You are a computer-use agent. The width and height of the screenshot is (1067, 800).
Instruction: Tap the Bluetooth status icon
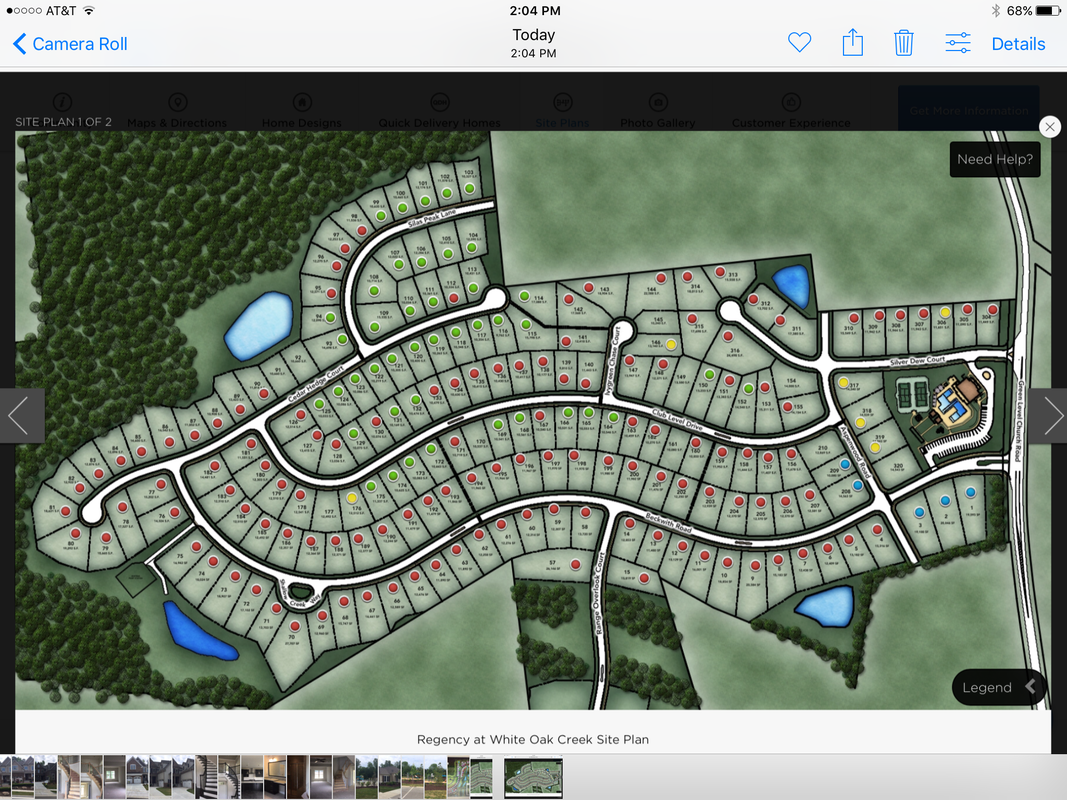point(995,11)
